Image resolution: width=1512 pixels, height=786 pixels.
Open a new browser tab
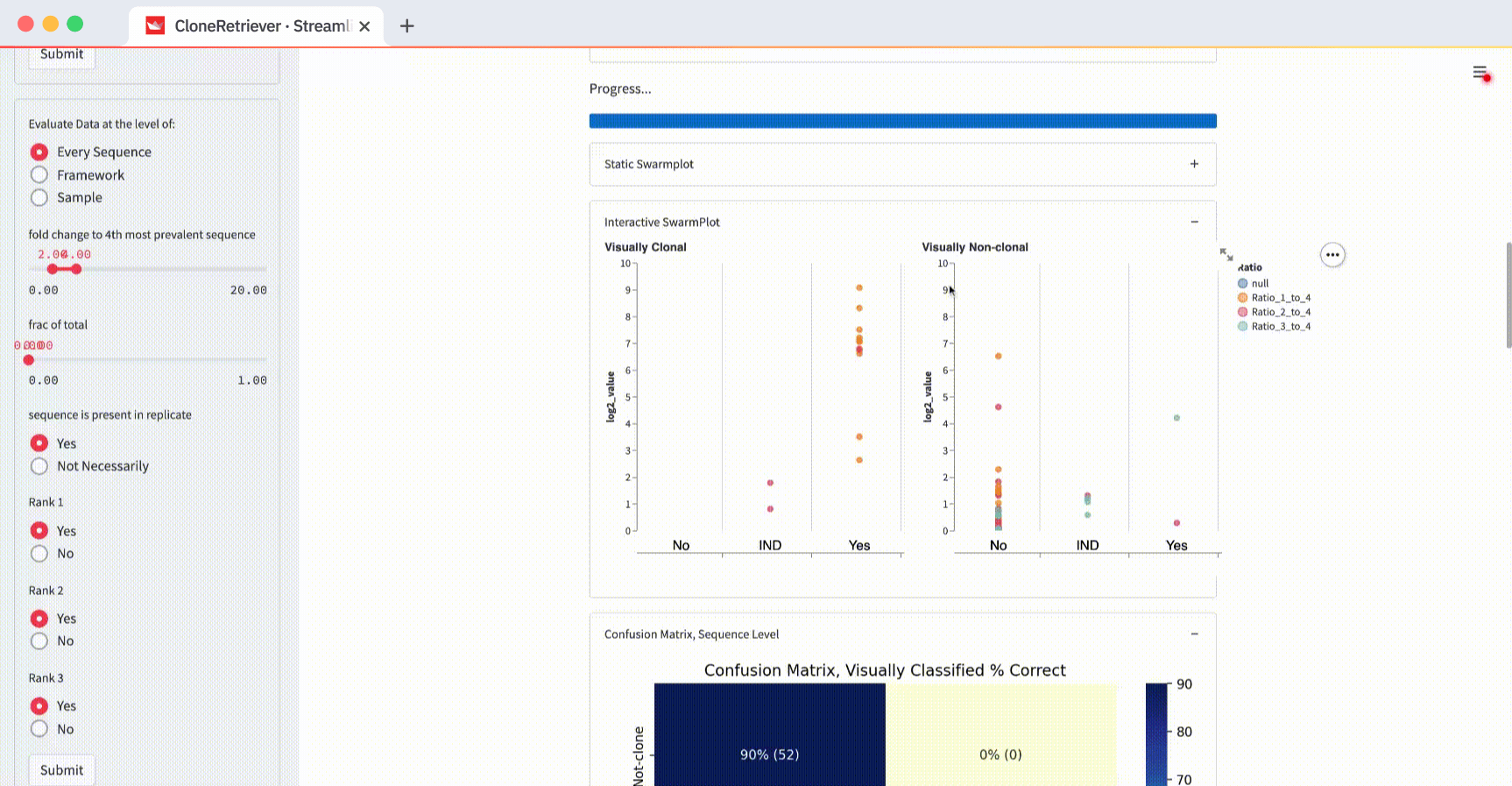406,26
